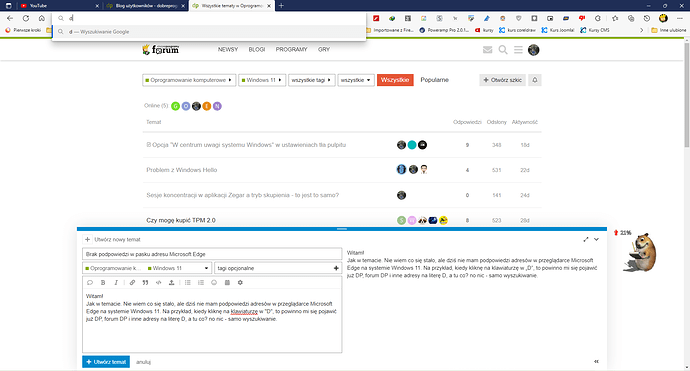Expand the Oprogramowanie komputerowe category dropdown
Image resolution: width=690 pixels, height=371 pixels.
189,80
